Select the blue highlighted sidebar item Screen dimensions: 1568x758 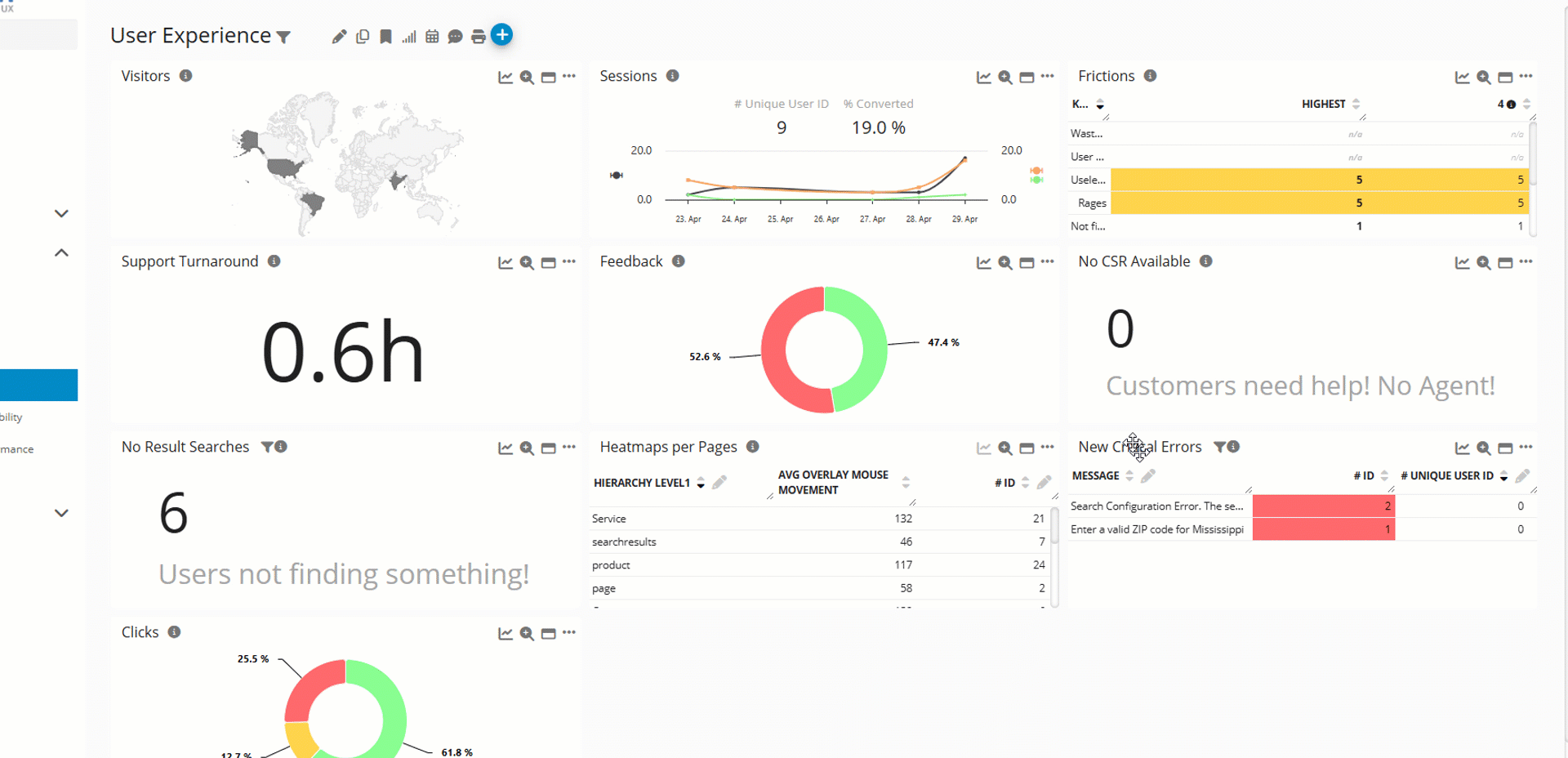tap(38, 385)
